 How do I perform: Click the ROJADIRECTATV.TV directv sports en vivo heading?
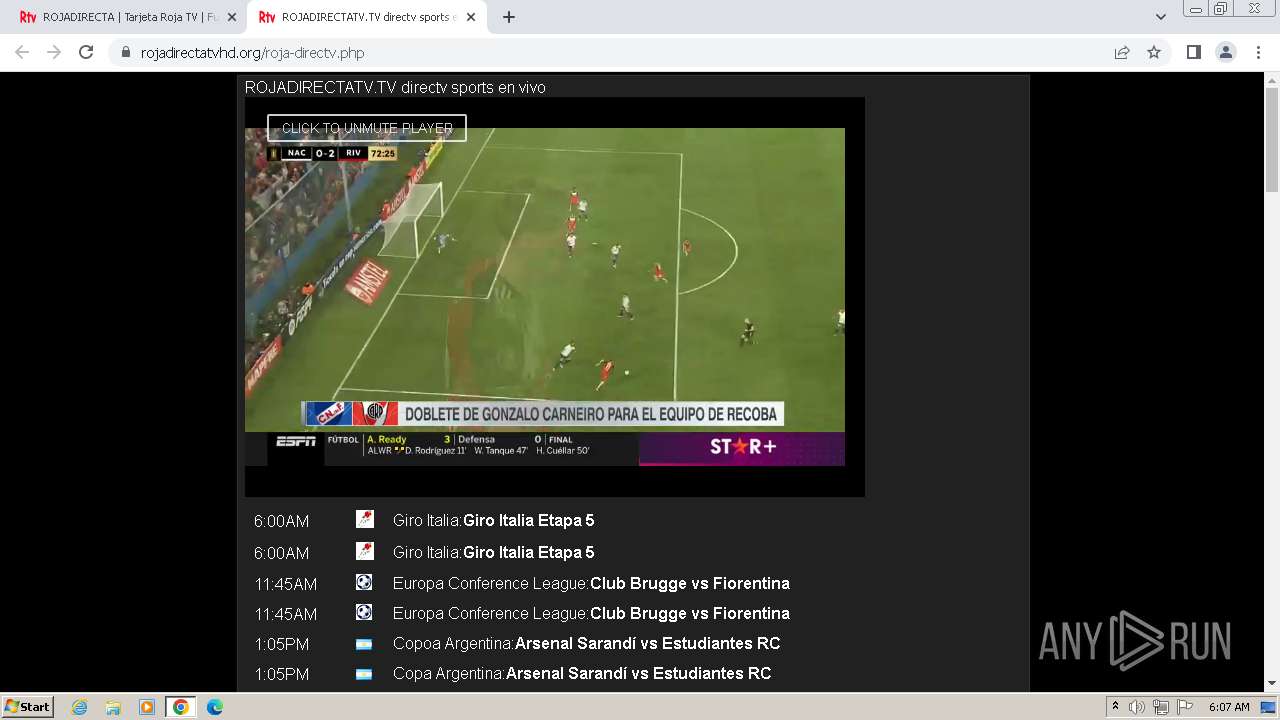tap(395, 88)
